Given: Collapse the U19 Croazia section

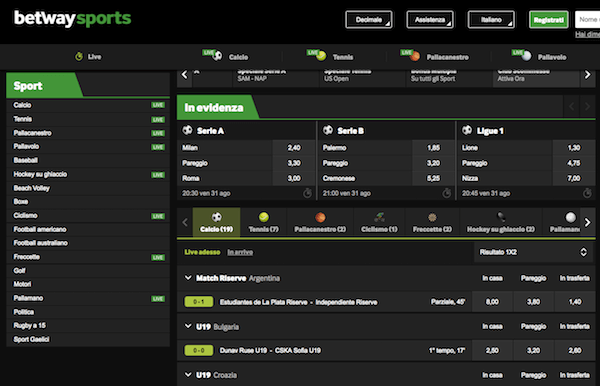Looking at the screenshot, I should [188, 375].
